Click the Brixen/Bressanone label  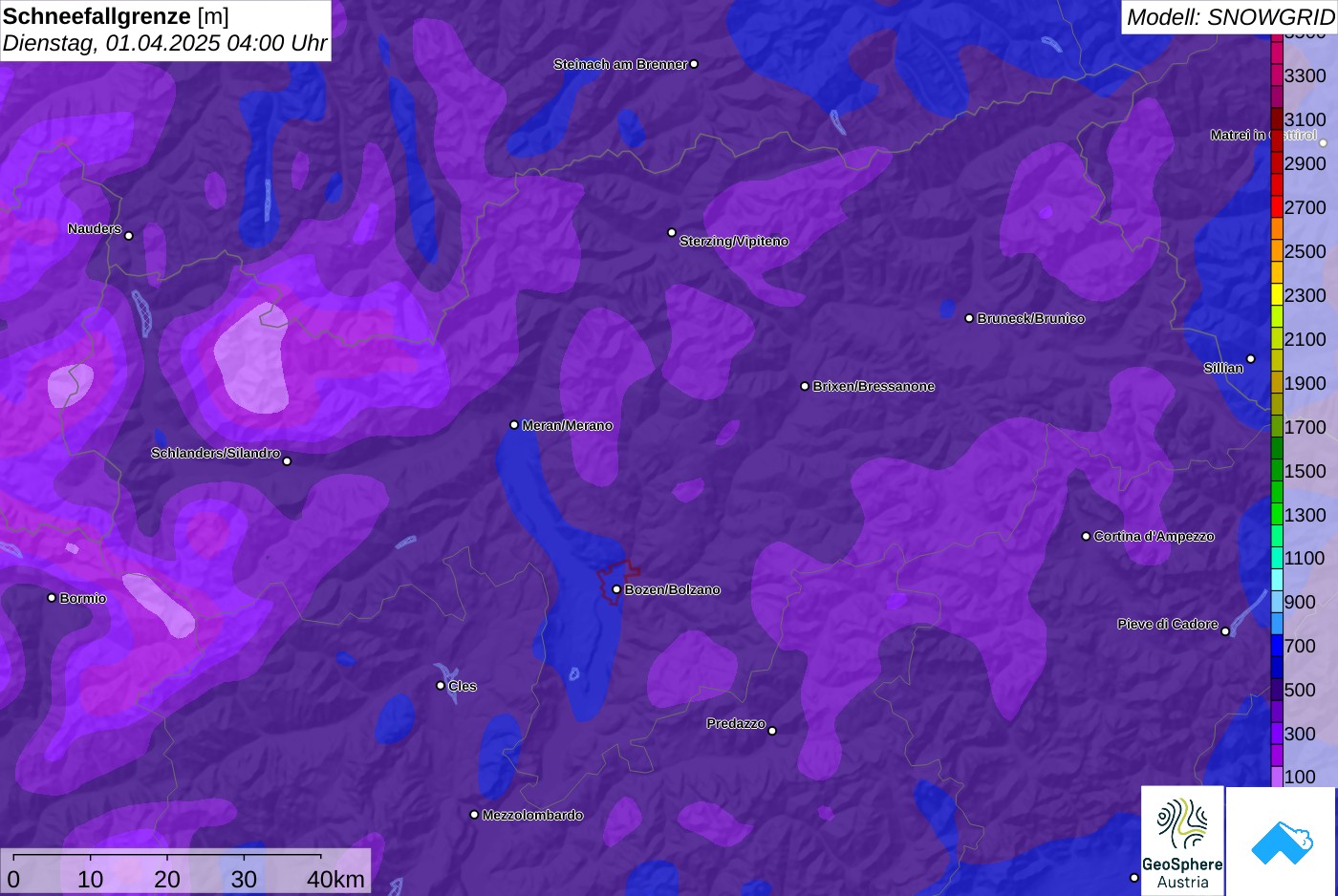874,386
